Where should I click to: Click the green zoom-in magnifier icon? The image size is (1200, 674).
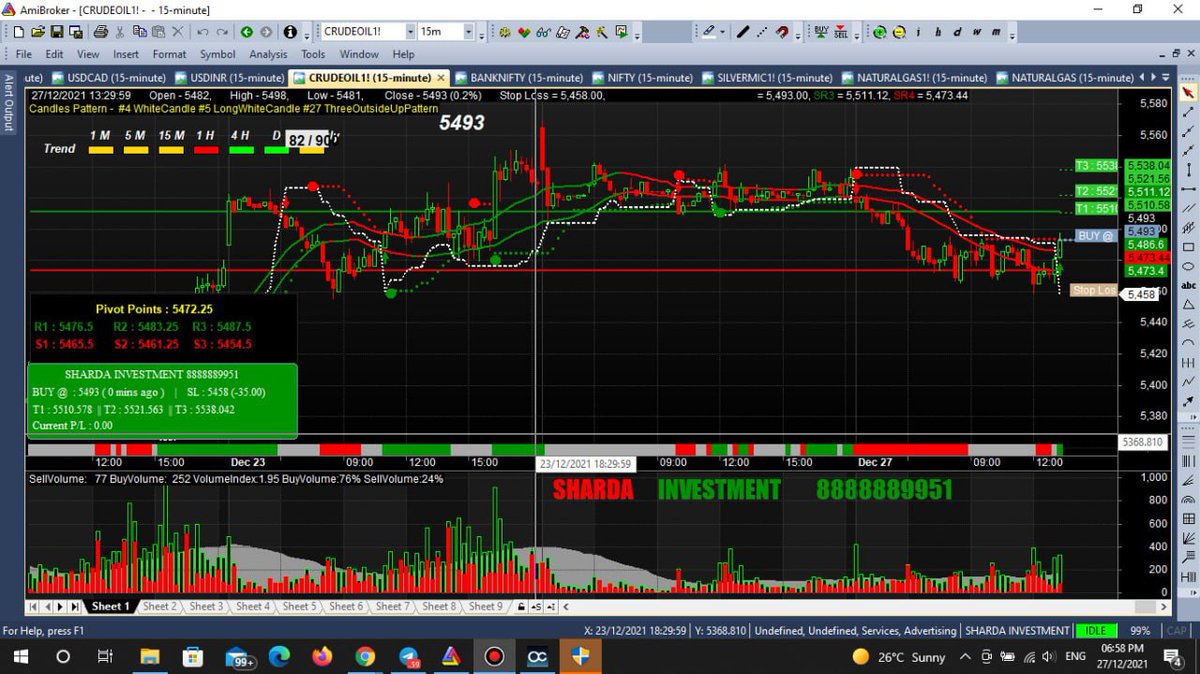pyautogui.click(x=880, y=32)
